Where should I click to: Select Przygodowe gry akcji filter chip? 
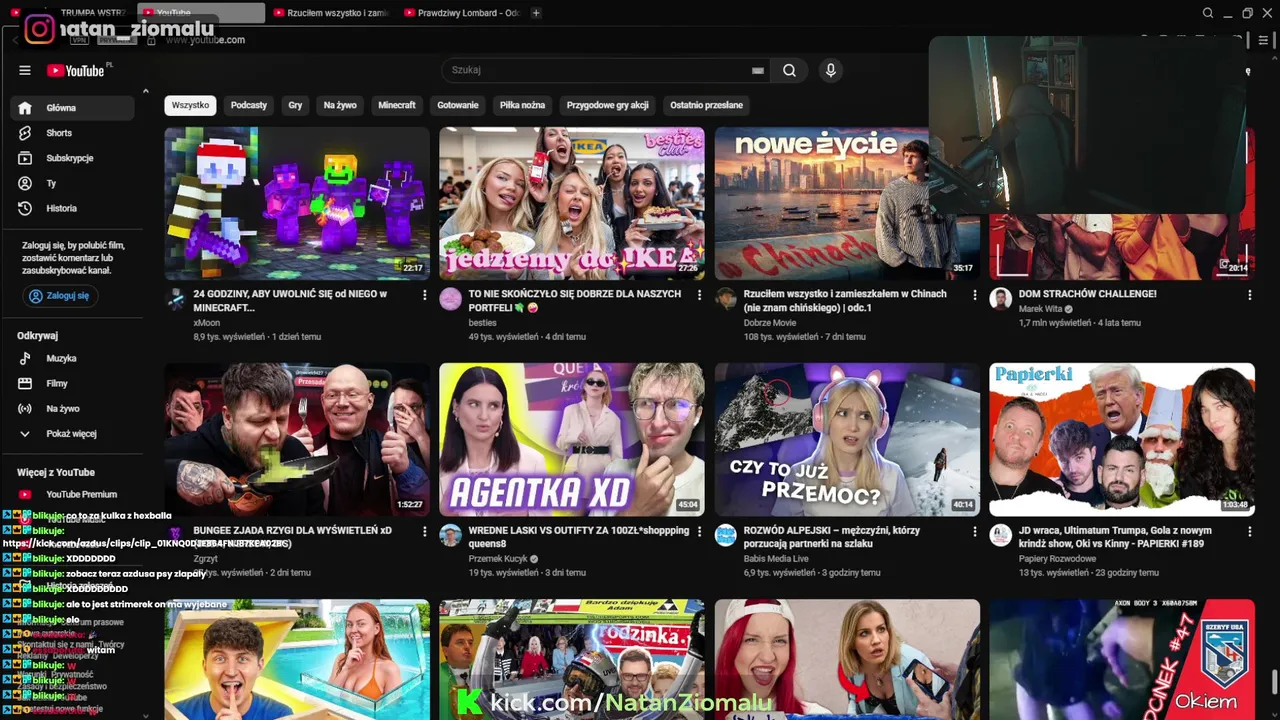(x=608, y=105)
